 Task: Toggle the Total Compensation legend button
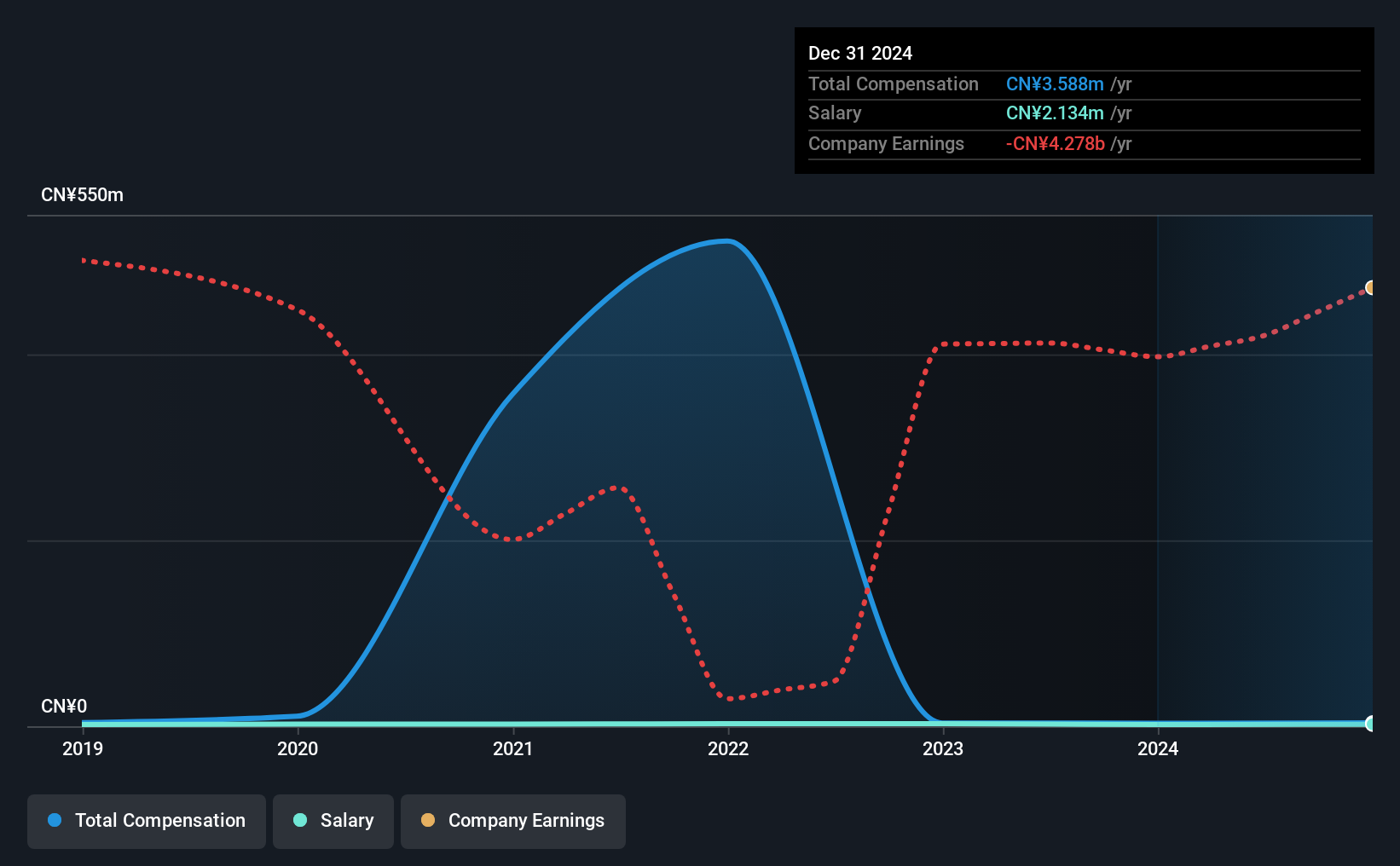pyautogui.click(x=147, y=821)
